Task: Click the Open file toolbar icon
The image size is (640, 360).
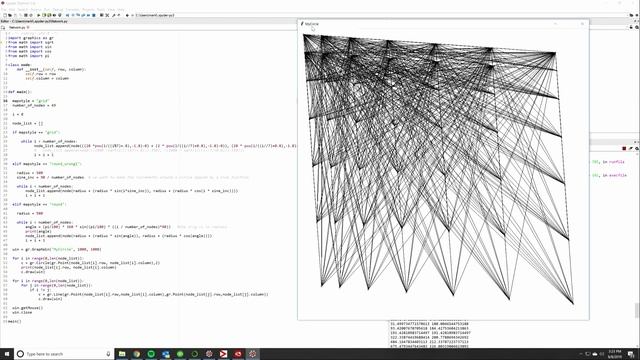Action: tap(10, 15)
